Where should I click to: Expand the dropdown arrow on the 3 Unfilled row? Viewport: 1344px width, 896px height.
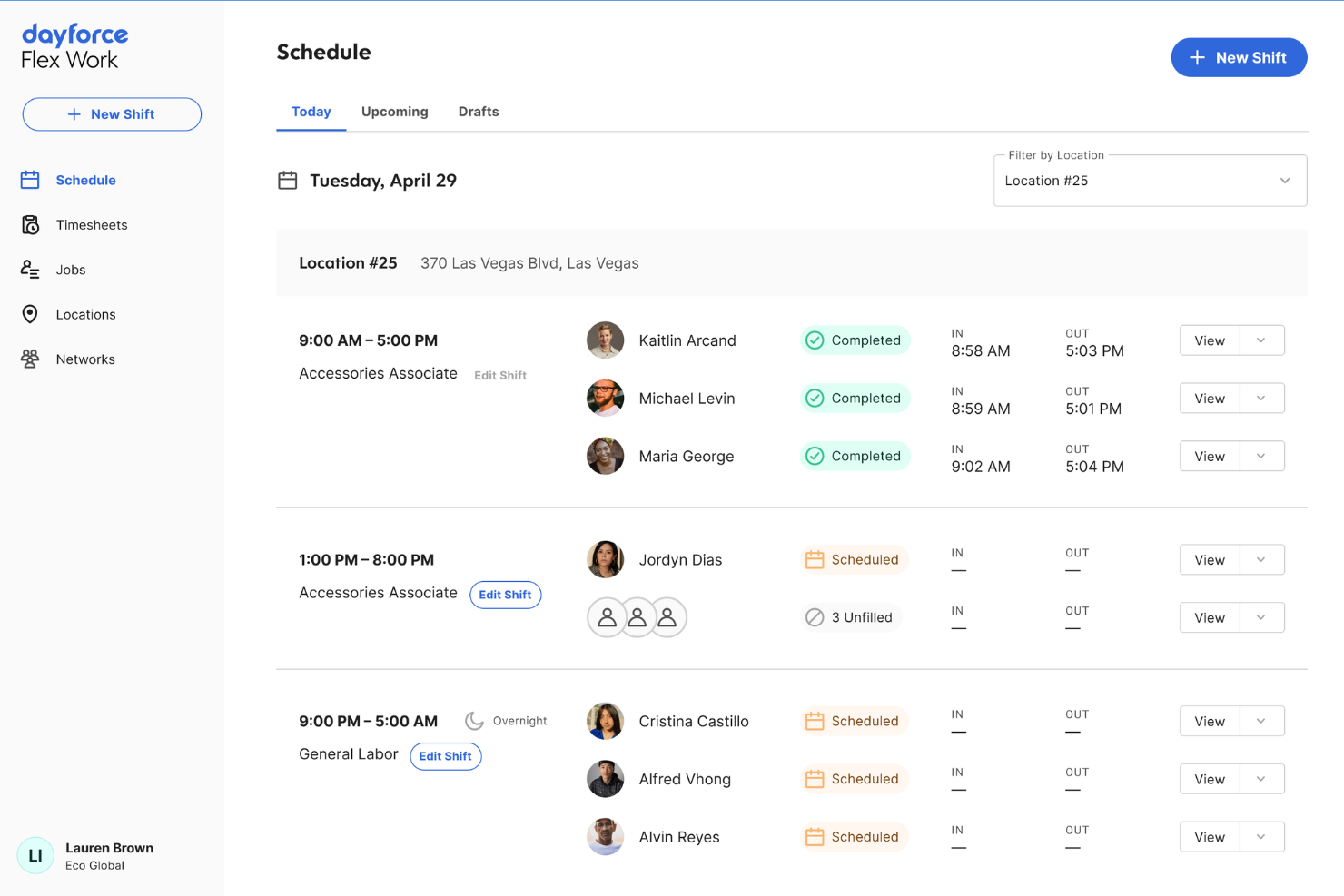pyautogui.click(x=1261, y=617)
